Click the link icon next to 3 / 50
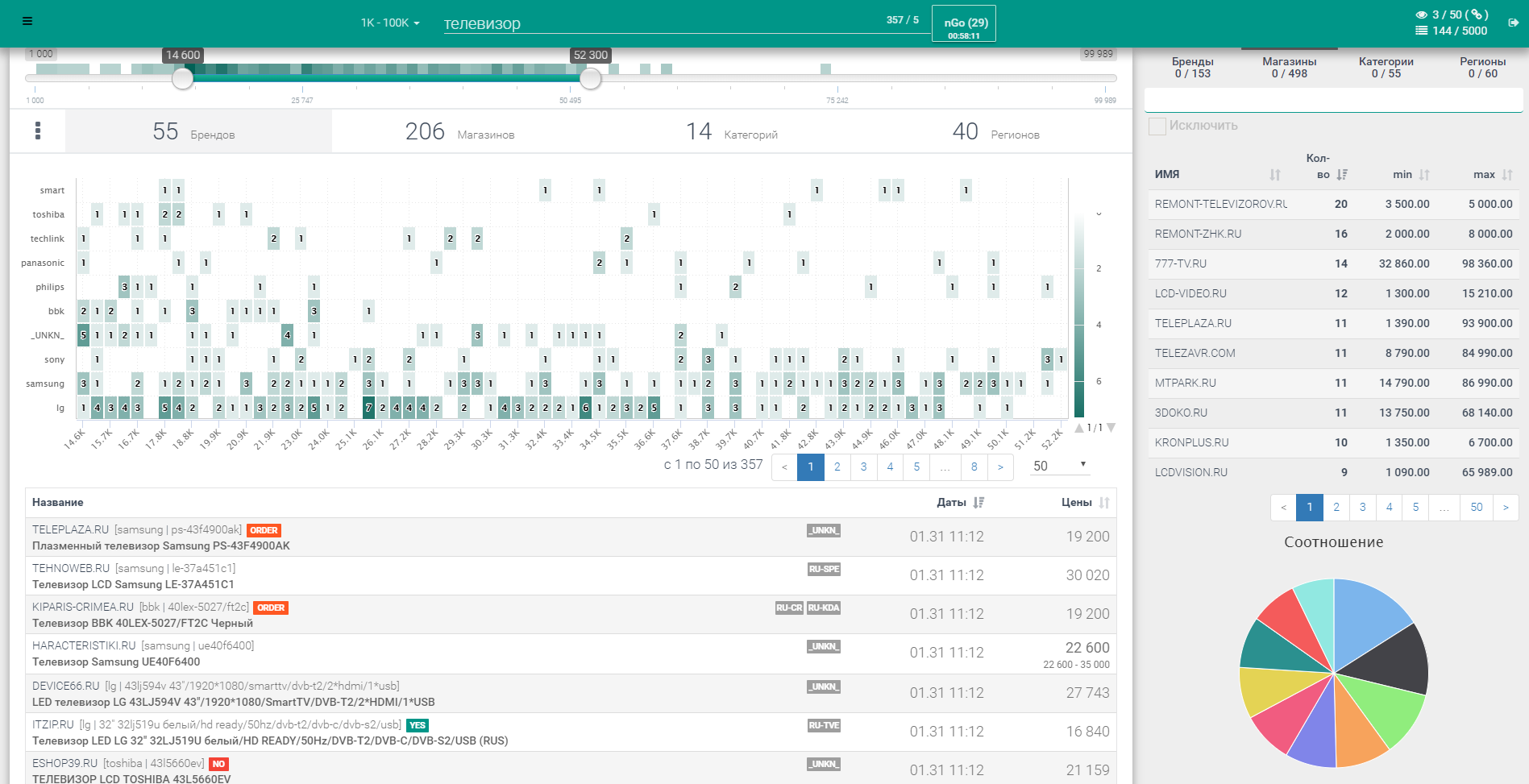1529x784 pixels. point(1477,15)
